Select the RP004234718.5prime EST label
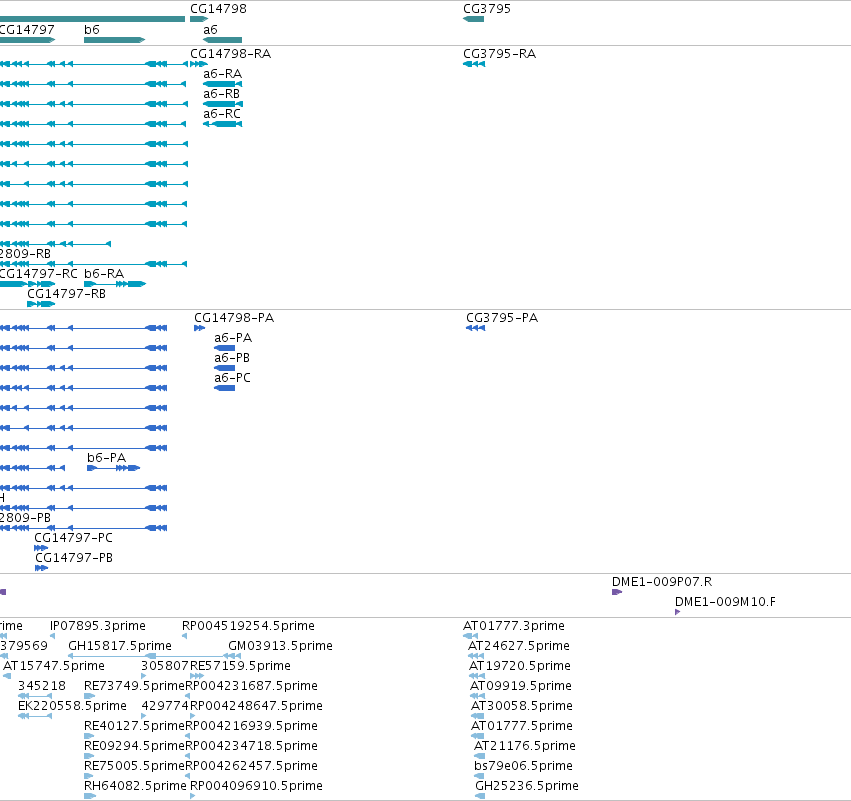The width and height of the screenshot is (851, 801). click(252, 746)
